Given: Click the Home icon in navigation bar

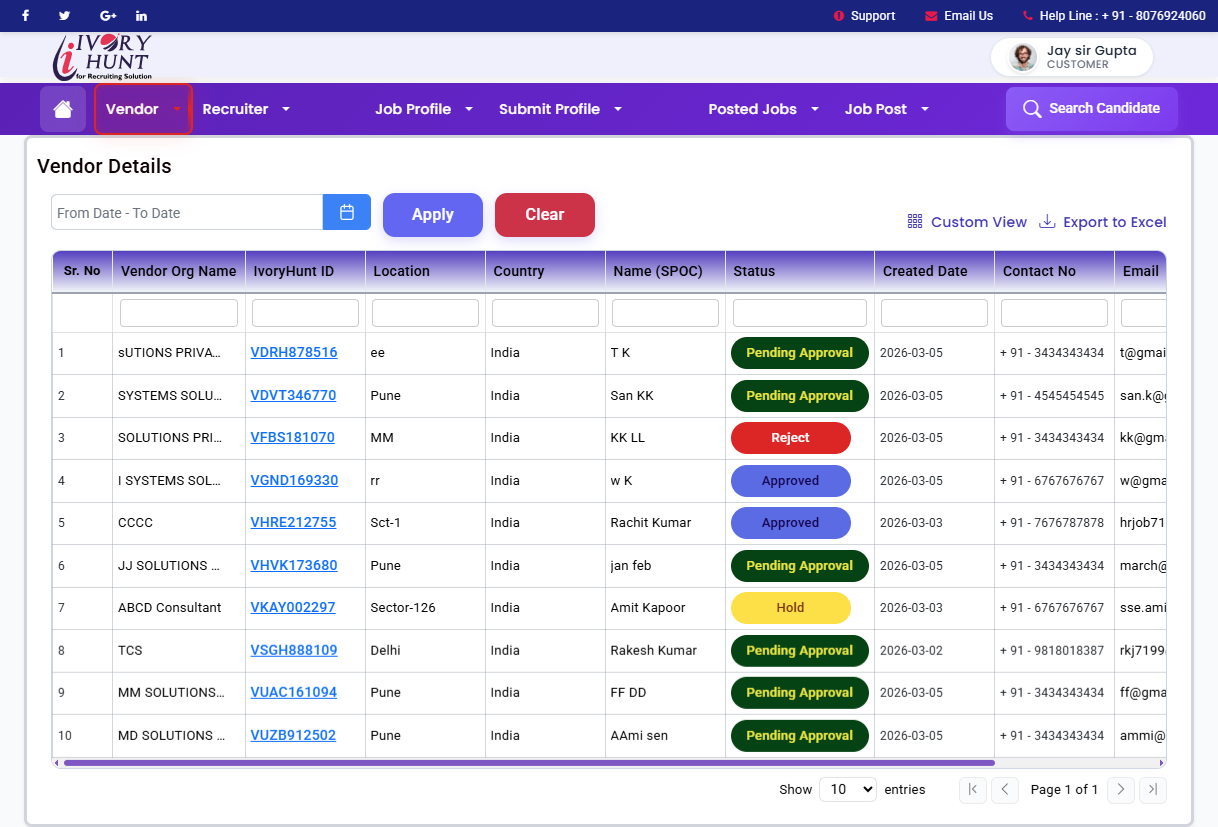Looking at the screenshot, I should pos(63,109).
